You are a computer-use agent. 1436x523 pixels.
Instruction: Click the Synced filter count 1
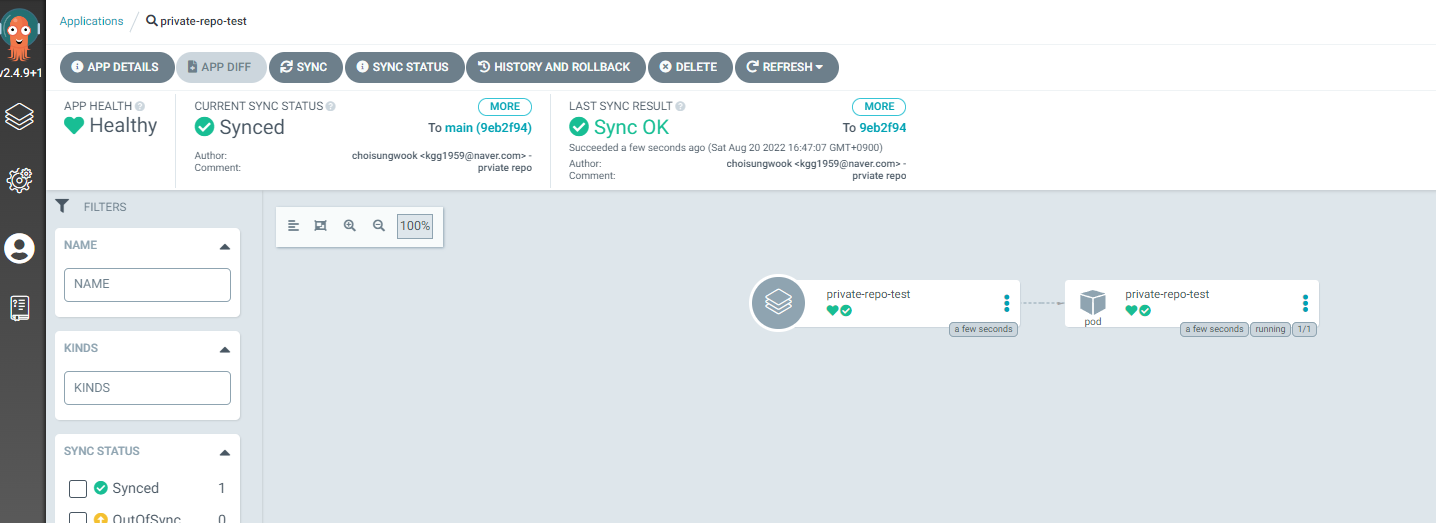click(222, 489)
